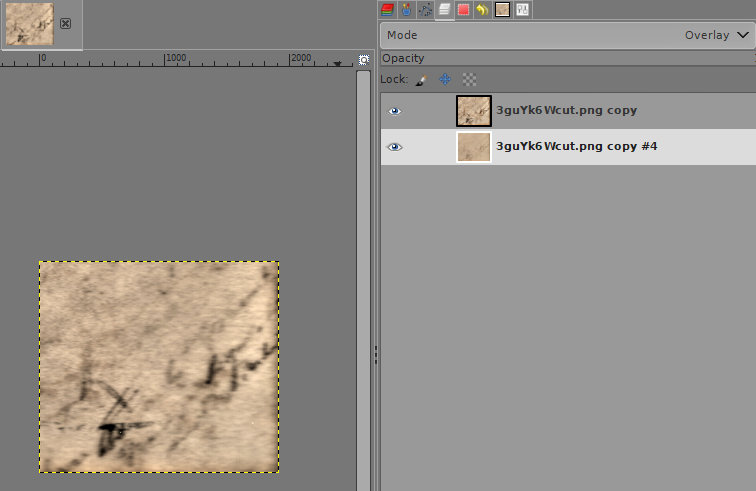The image size is (756, 491).
Task: Click '3guYk6Wcut.png copy #4' layer thumbnail
Action: point(473,147)
